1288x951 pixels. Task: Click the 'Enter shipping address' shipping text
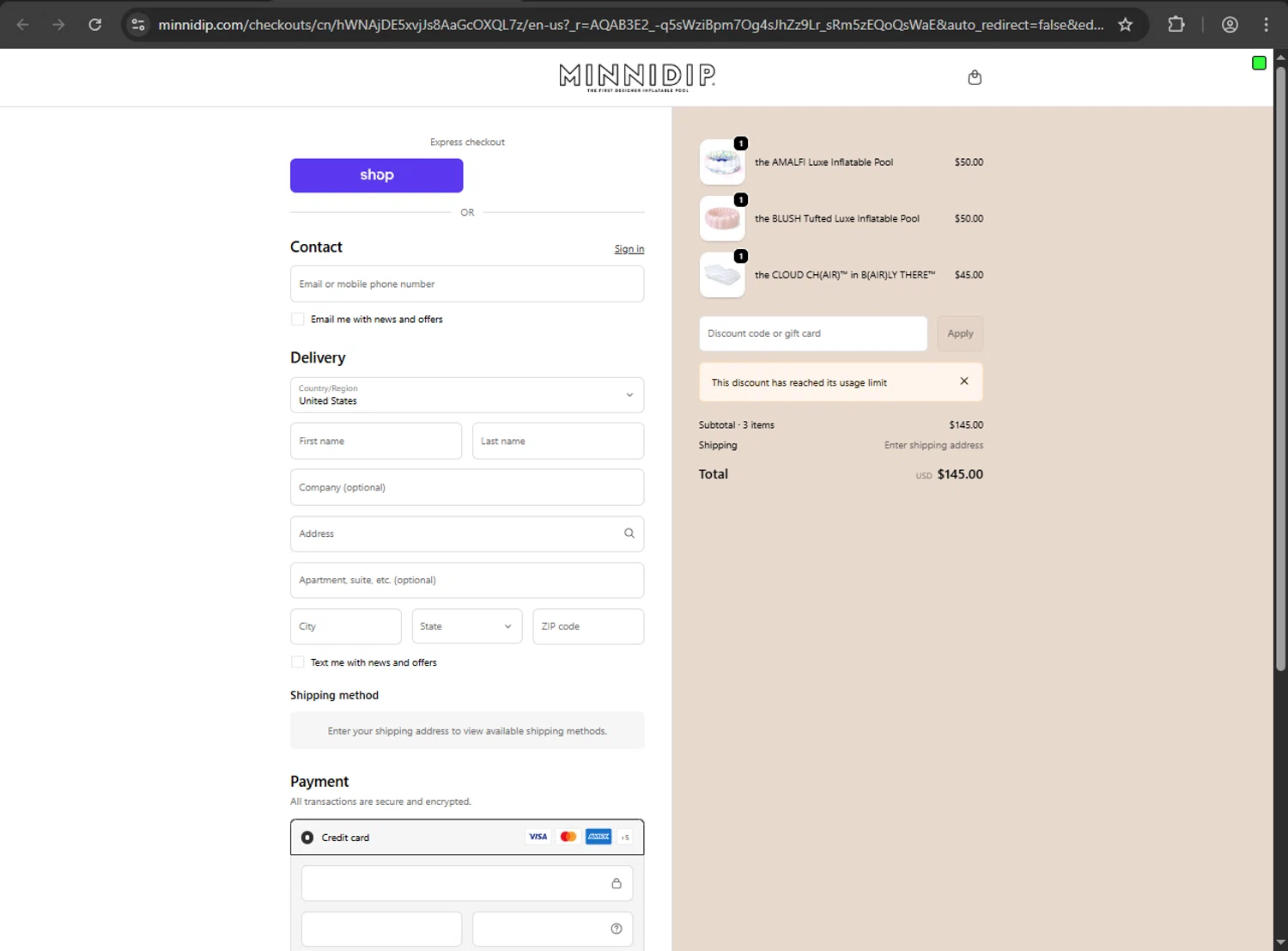pyautogui.click(x=933, y=445)
